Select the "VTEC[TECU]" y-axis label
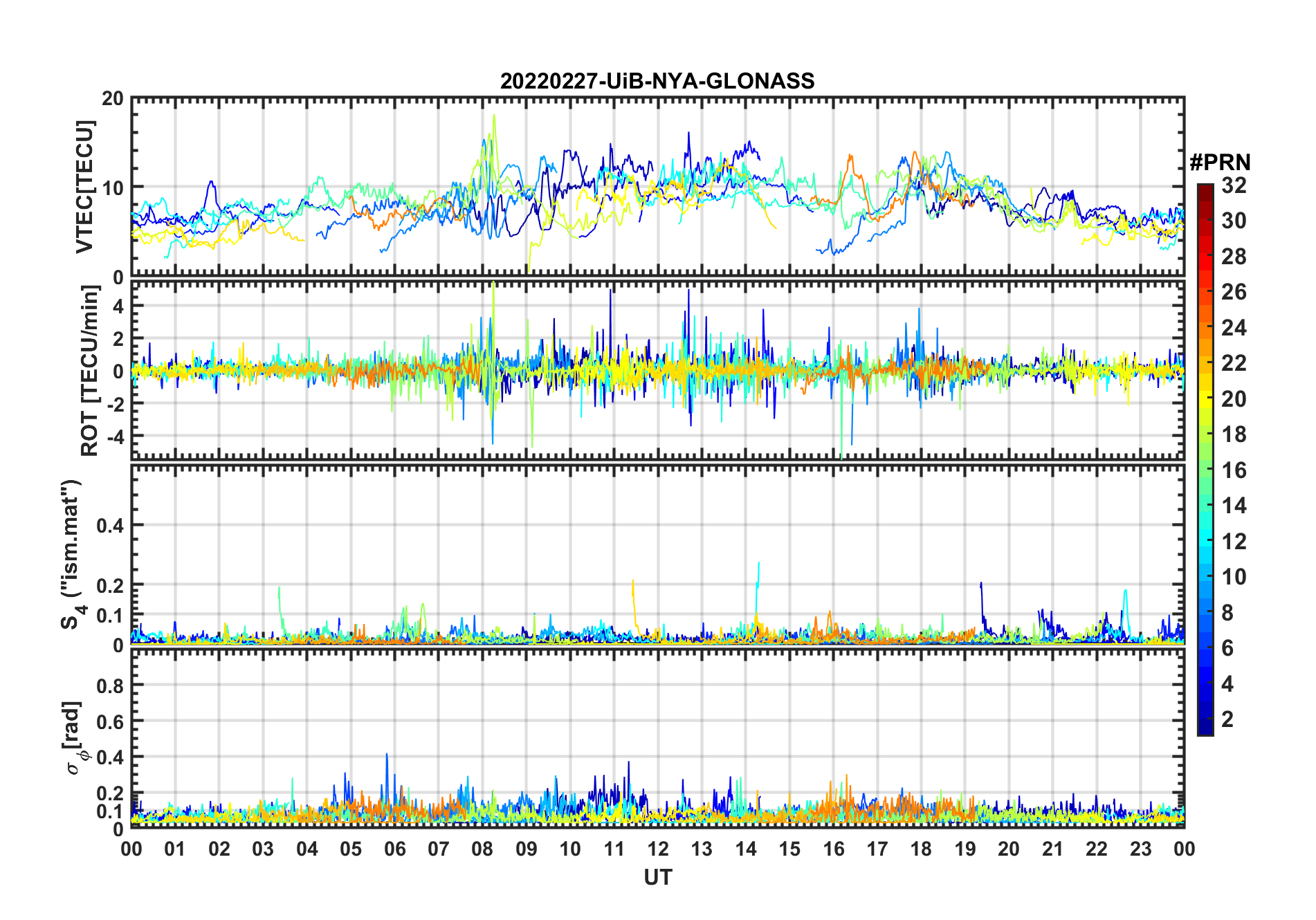1316x920 pixels. point(84,187)
